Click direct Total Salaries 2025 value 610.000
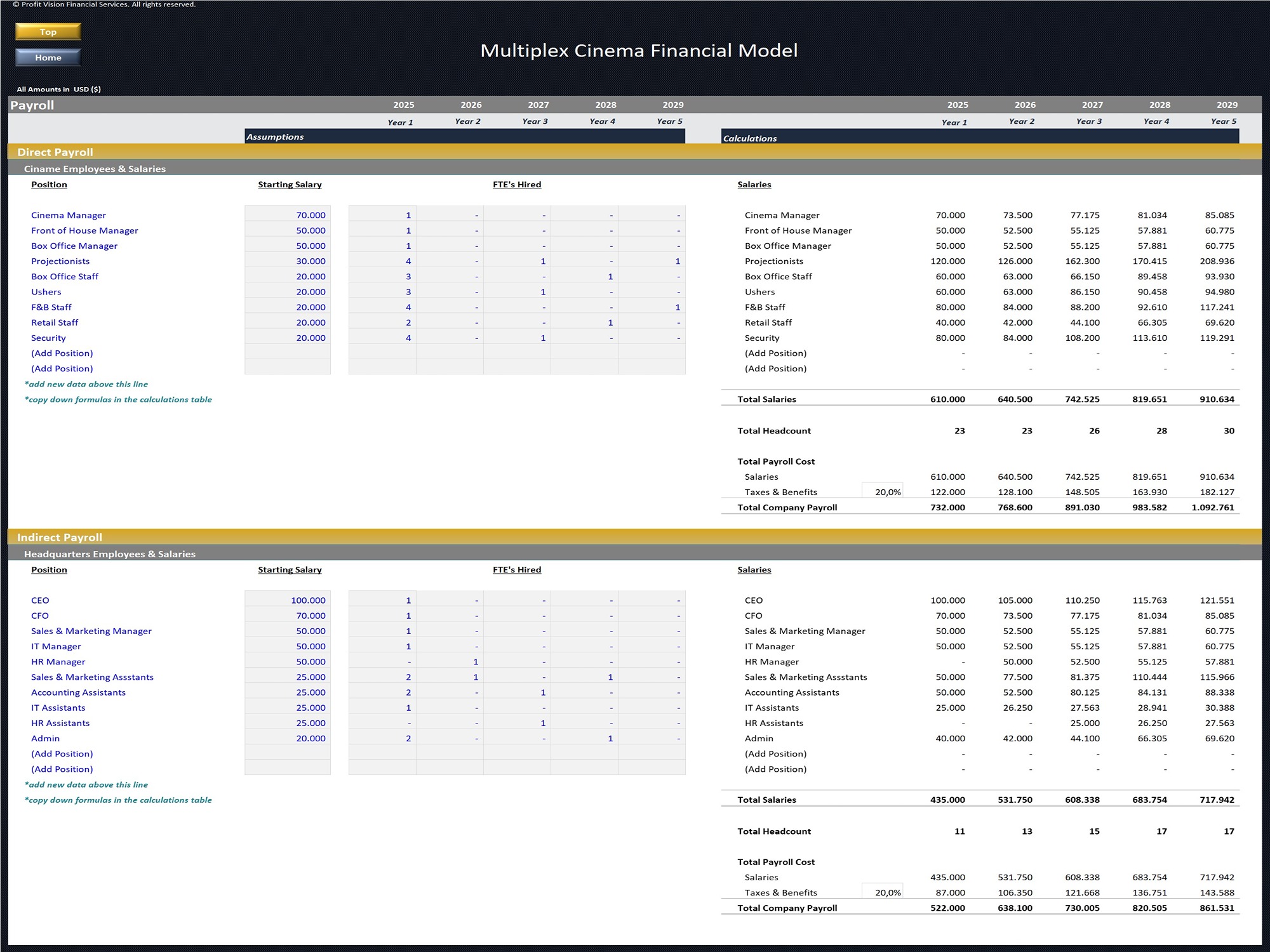Viewport: 1270px width, 952px height. pos(947,399)
